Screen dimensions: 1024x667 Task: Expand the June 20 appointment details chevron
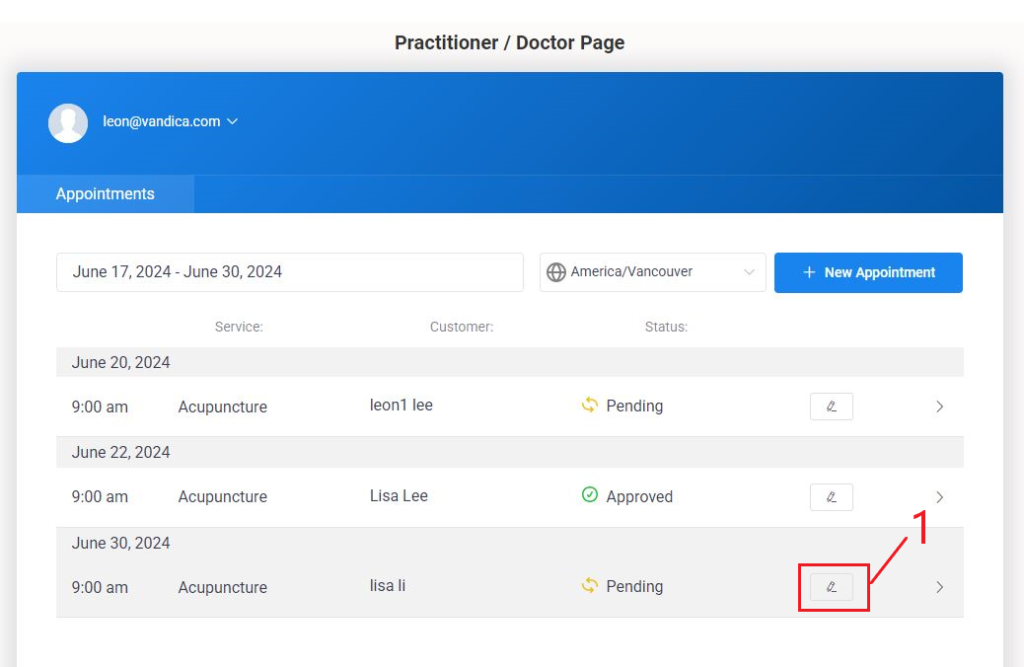[x=939, y=407]
